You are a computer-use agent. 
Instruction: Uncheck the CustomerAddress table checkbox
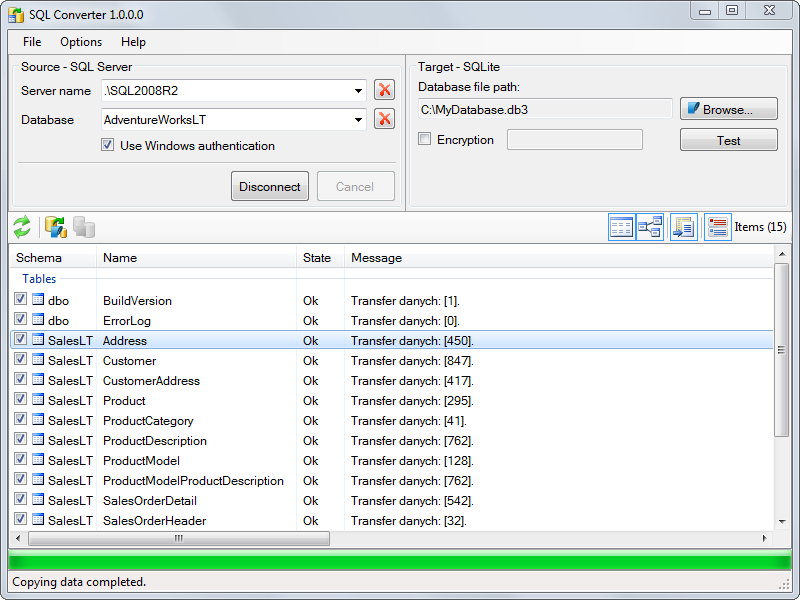coord(20,379)
